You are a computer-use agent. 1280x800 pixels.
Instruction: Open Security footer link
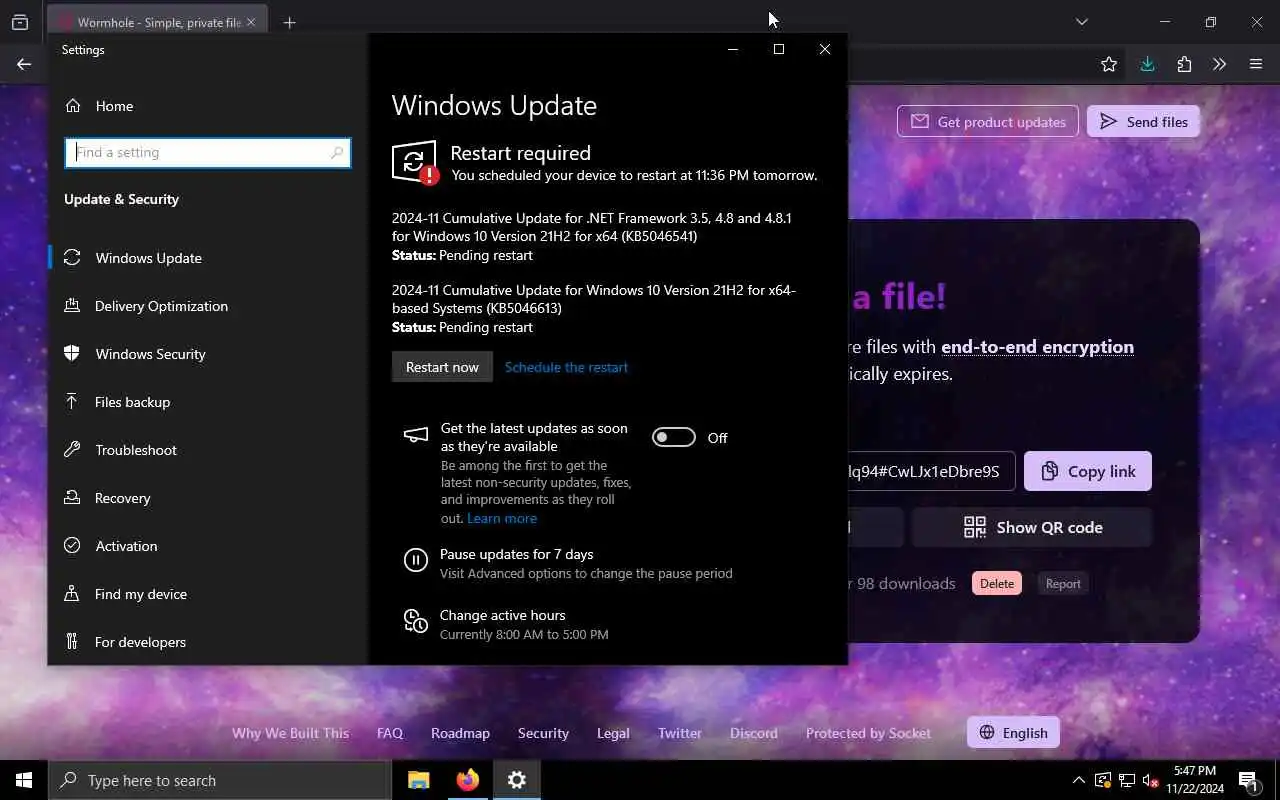(543, 733)
